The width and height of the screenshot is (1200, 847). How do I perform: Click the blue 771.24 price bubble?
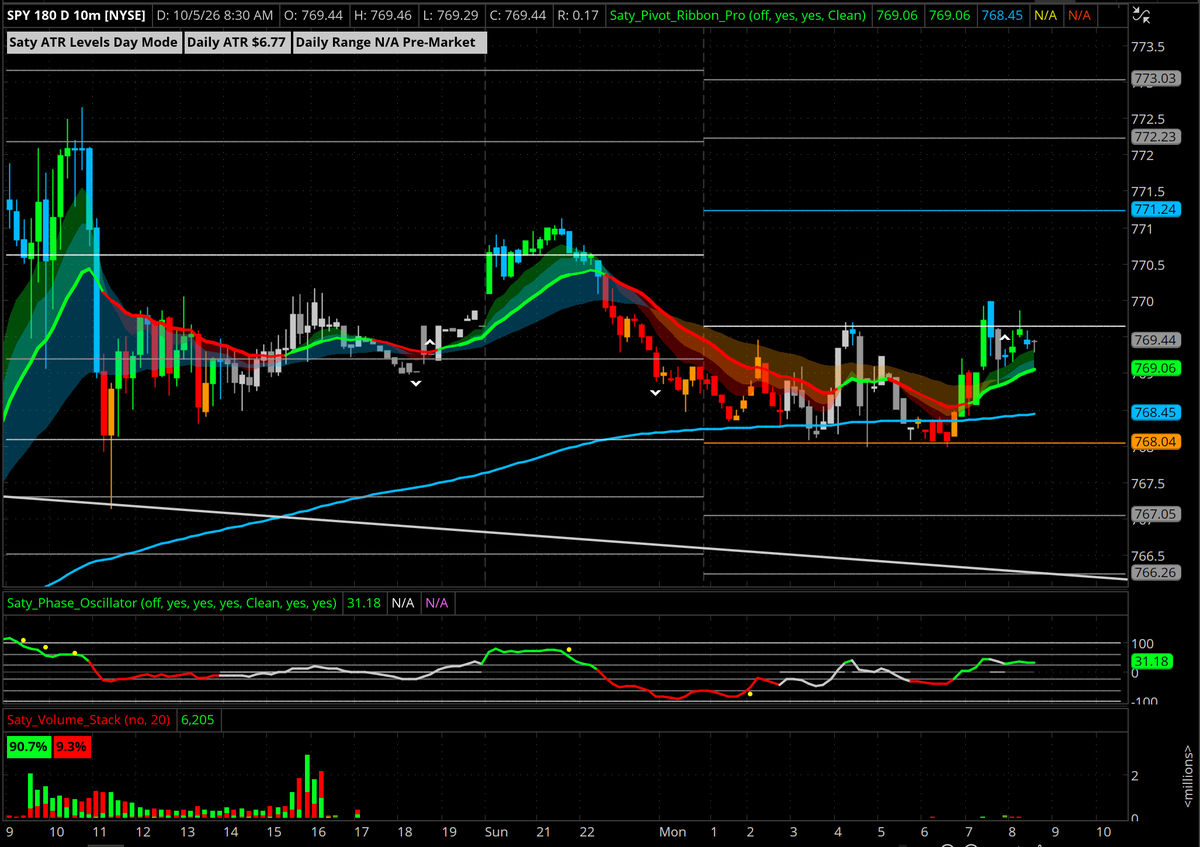click(1154, 209)
